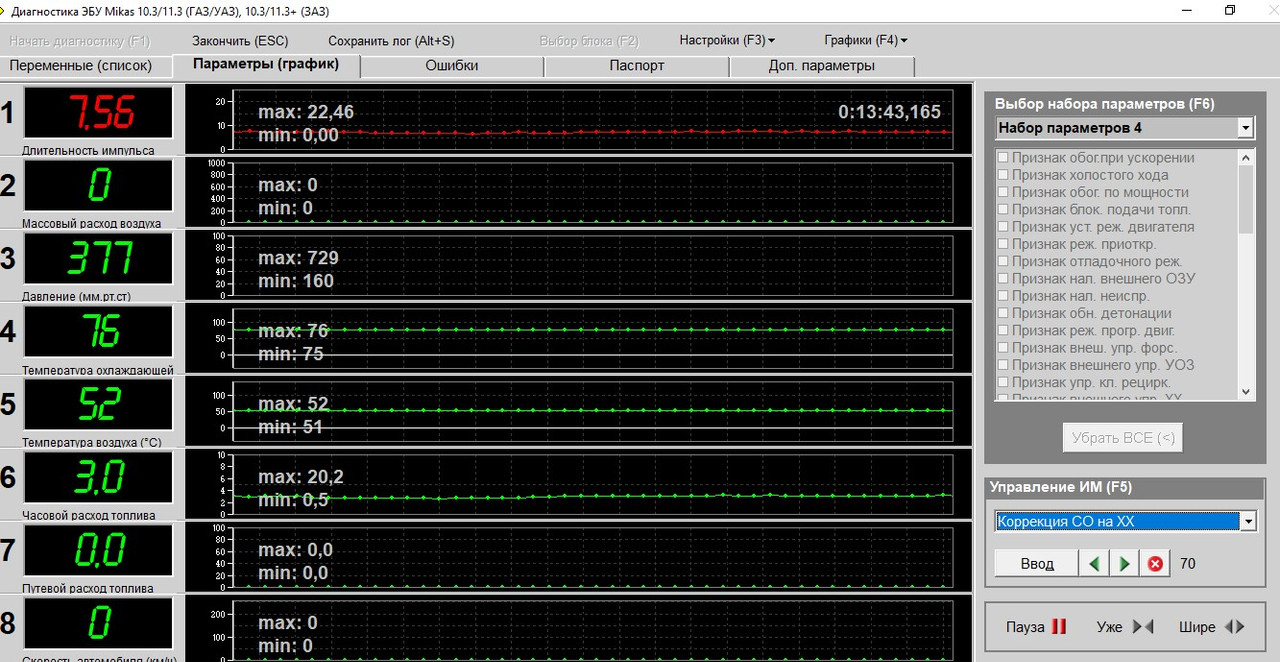Click the Убрать ВСЕ (<) button
The image size is (1280, 662).
coord(1123,437)
